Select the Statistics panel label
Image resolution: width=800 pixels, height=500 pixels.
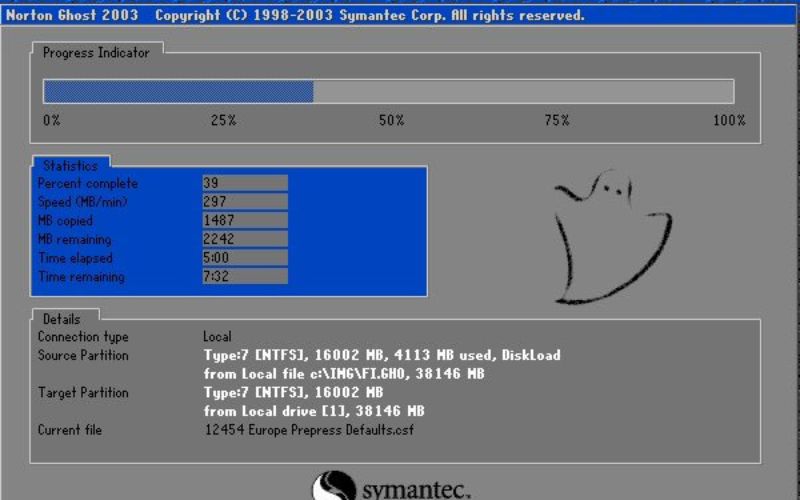[70, 166]
